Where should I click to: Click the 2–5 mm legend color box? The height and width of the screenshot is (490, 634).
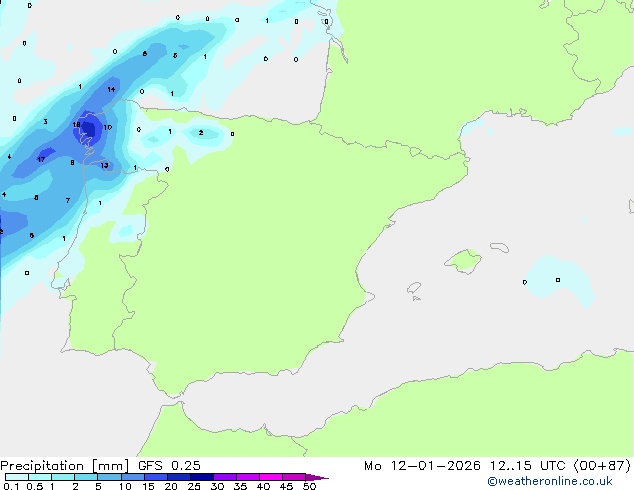pyautogui.click(x=86, y=477)
